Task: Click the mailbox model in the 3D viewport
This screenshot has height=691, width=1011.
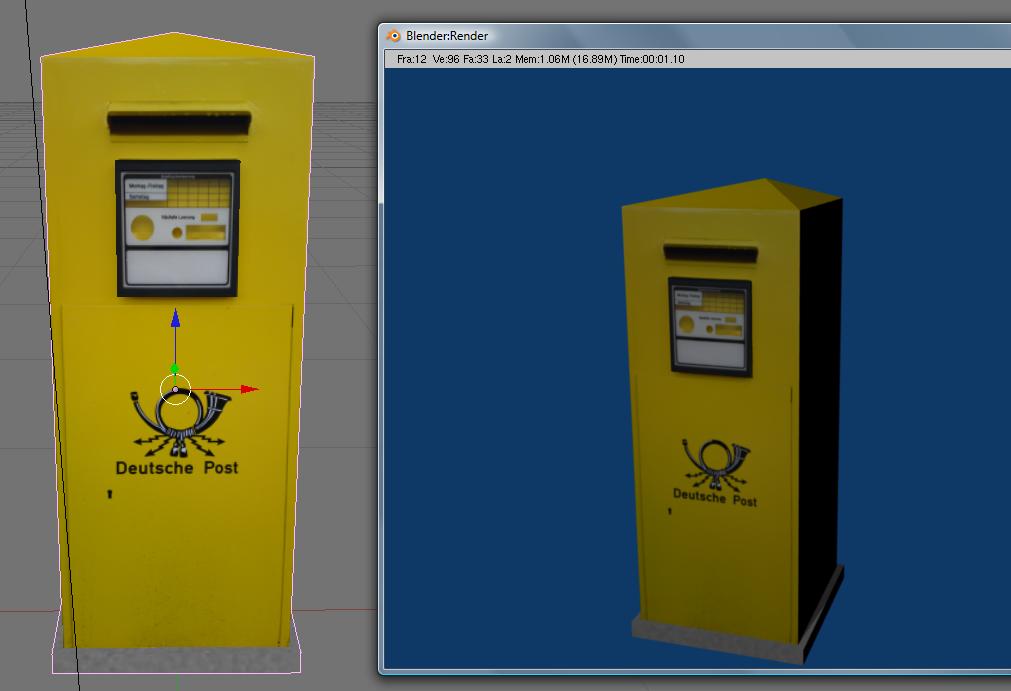Action: point(177,352)
